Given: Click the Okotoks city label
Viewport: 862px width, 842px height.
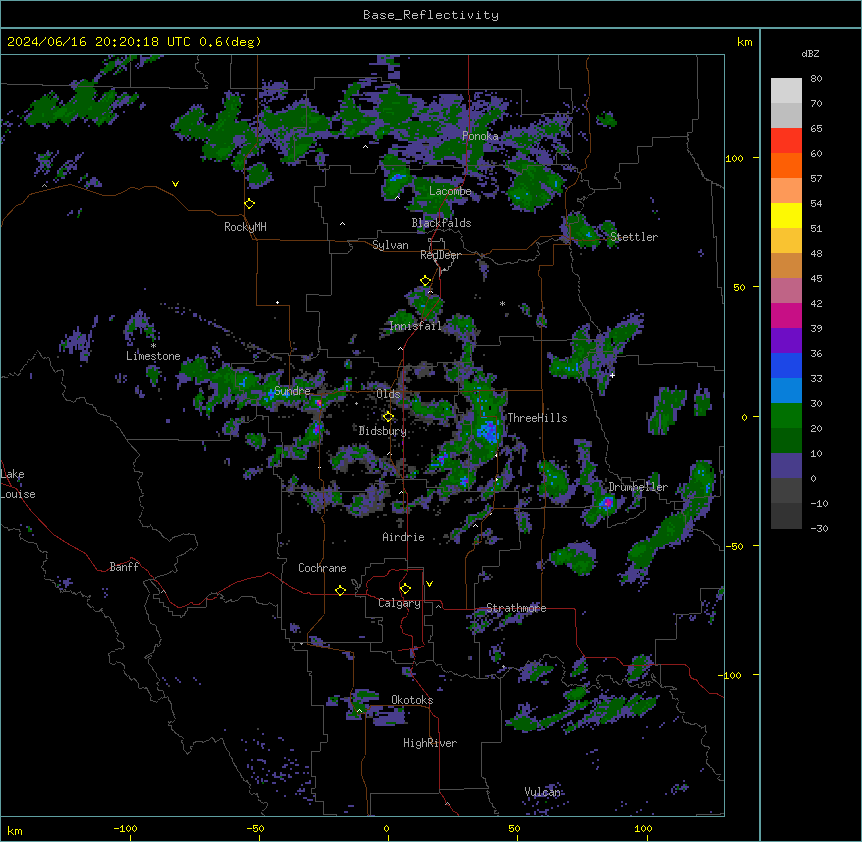Looking at the screenshot, I should pyautogui.click(x=412, y=700).
